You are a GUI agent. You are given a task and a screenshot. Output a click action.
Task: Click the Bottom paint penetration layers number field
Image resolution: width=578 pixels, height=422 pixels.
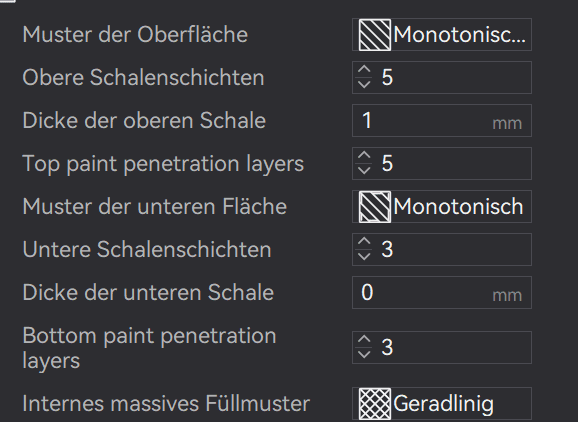click(x=442, y=348)
